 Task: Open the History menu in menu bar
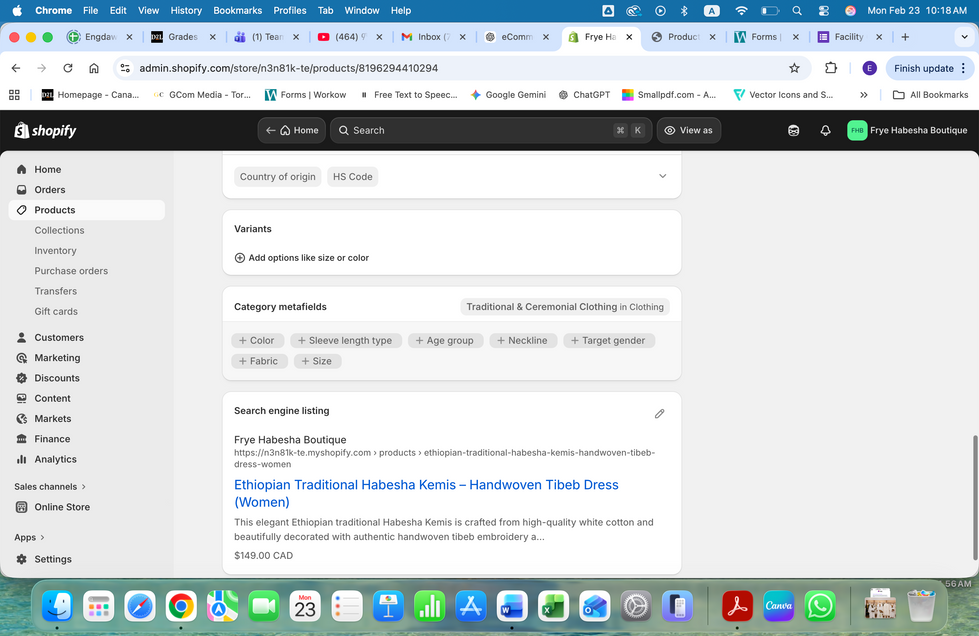click(186, 11)
